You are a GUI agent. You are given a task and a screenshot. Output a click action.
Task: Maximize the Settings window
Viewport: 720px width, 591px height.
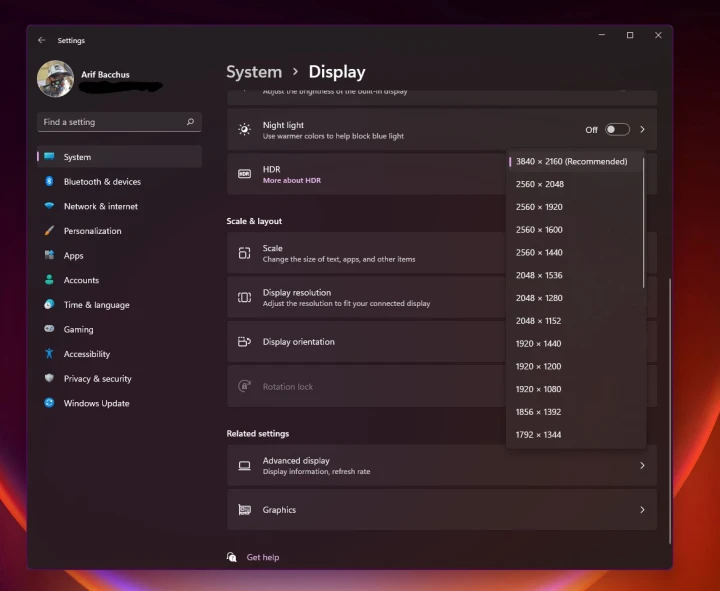[630, 35]
